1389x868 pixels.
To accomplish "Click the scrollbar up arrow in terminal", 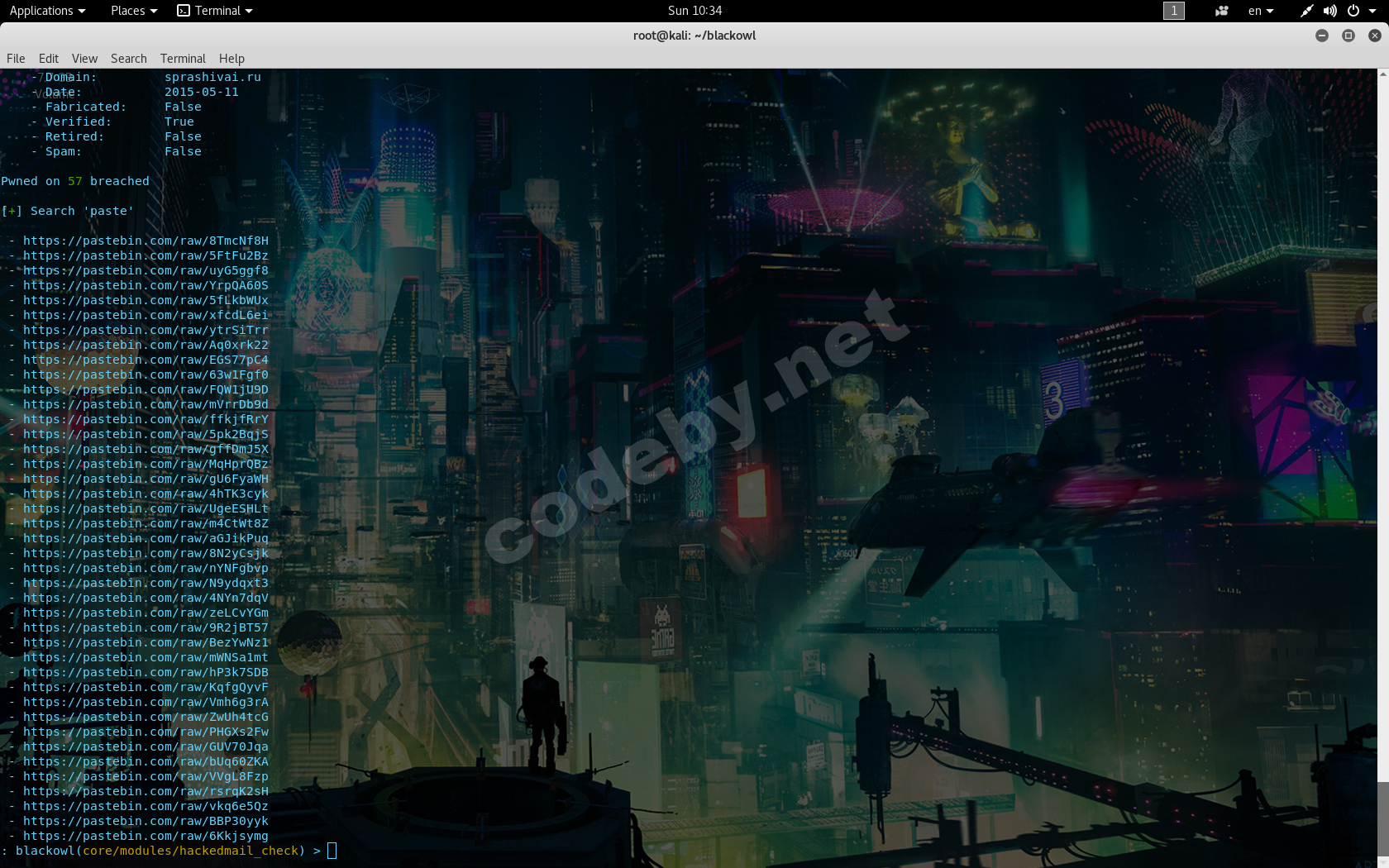I will [1382, 74].
